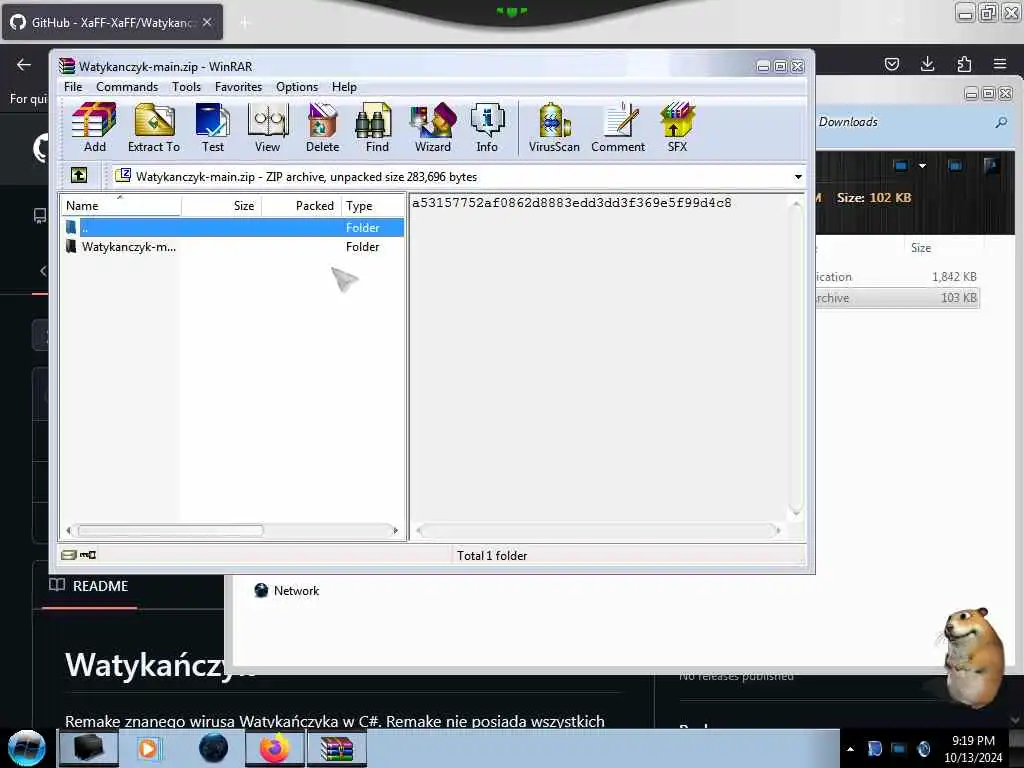Sort file list by Type column
The height and width of the screenshot is (768, 1024).
pos(372,206)
